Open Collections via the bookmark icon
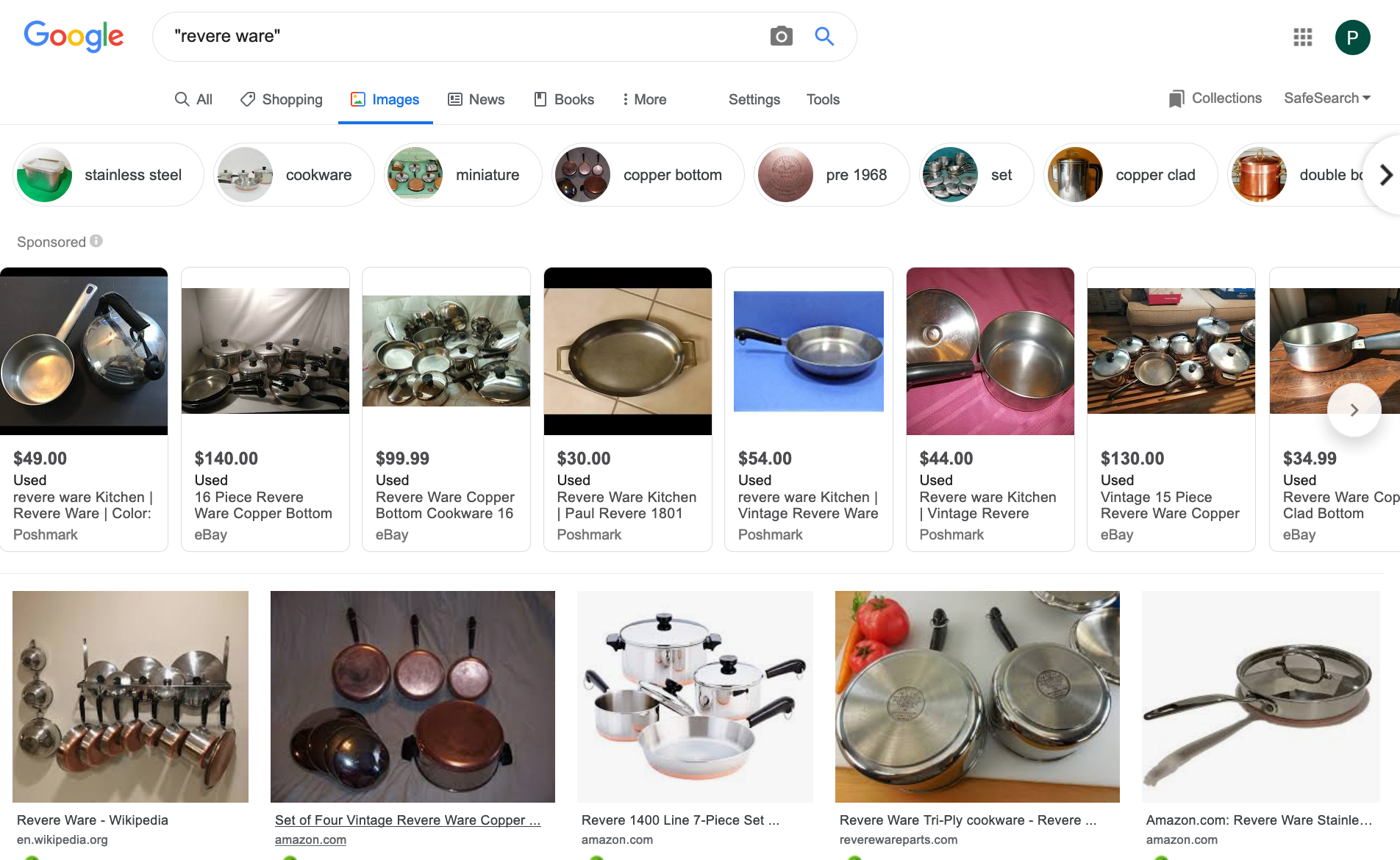The image size is (1400, 860). pos(1177,98)
